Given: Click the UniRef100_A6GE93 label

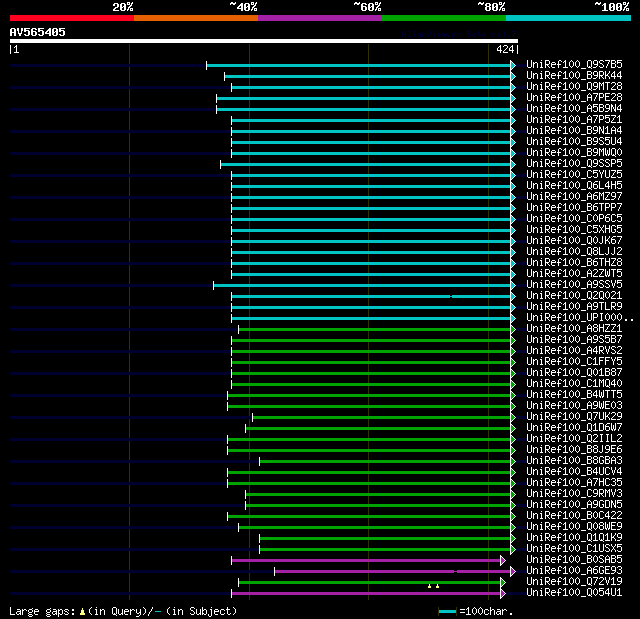Looking at the screenshot, I should coord(574,571).
